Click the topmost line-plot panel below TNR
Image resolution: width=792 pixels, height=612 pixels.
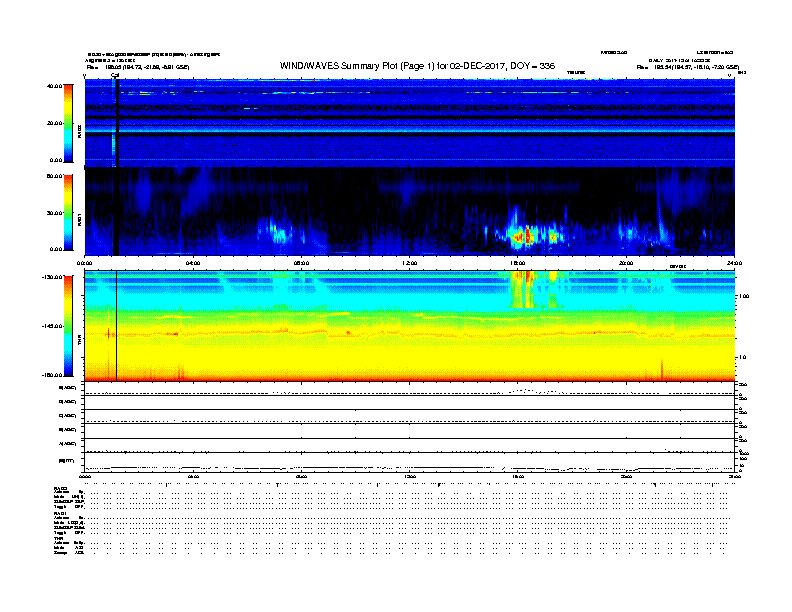coord(410,389)
